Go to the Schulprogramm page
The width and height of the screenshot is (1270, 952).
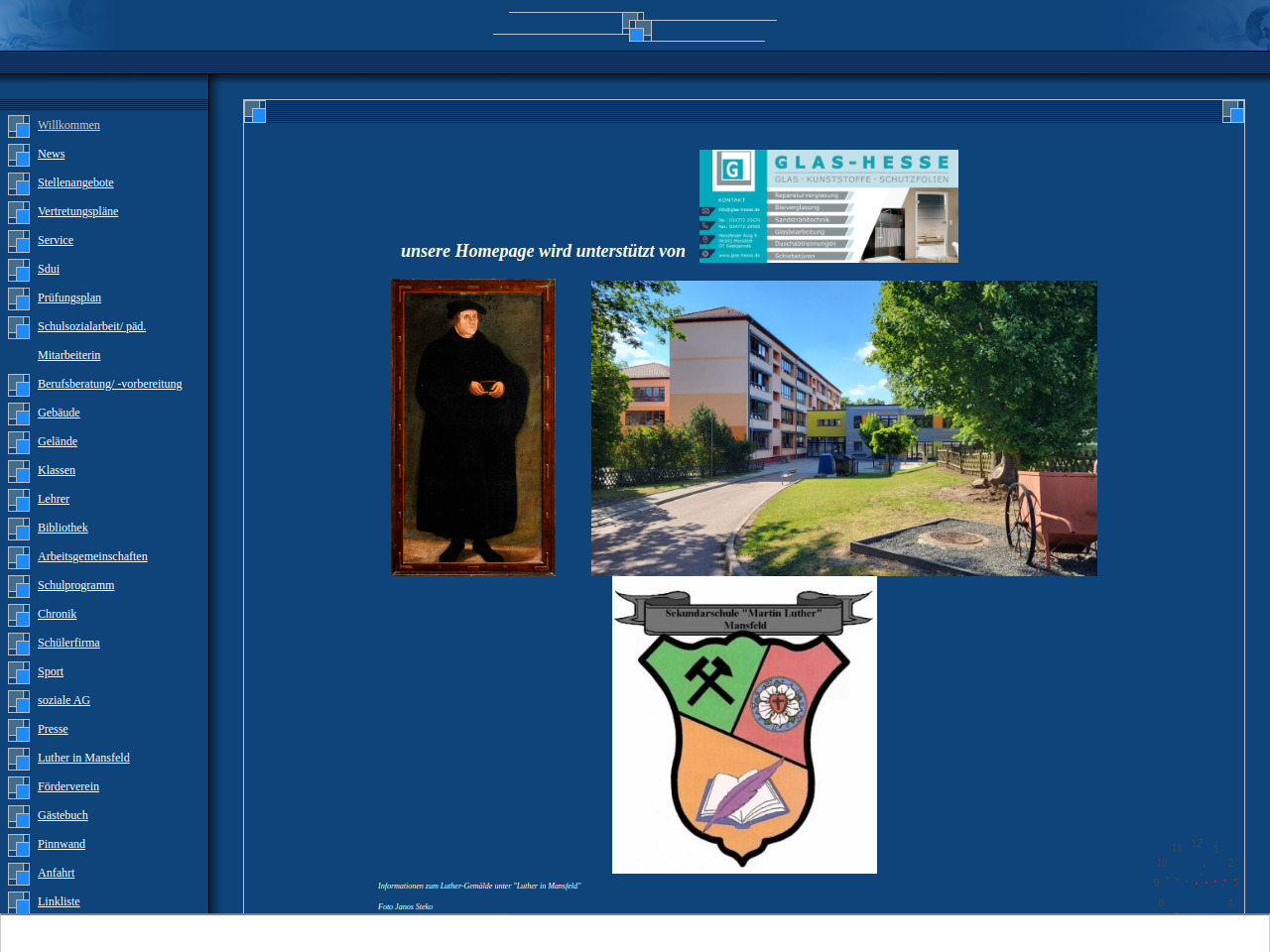coord(75,585)
